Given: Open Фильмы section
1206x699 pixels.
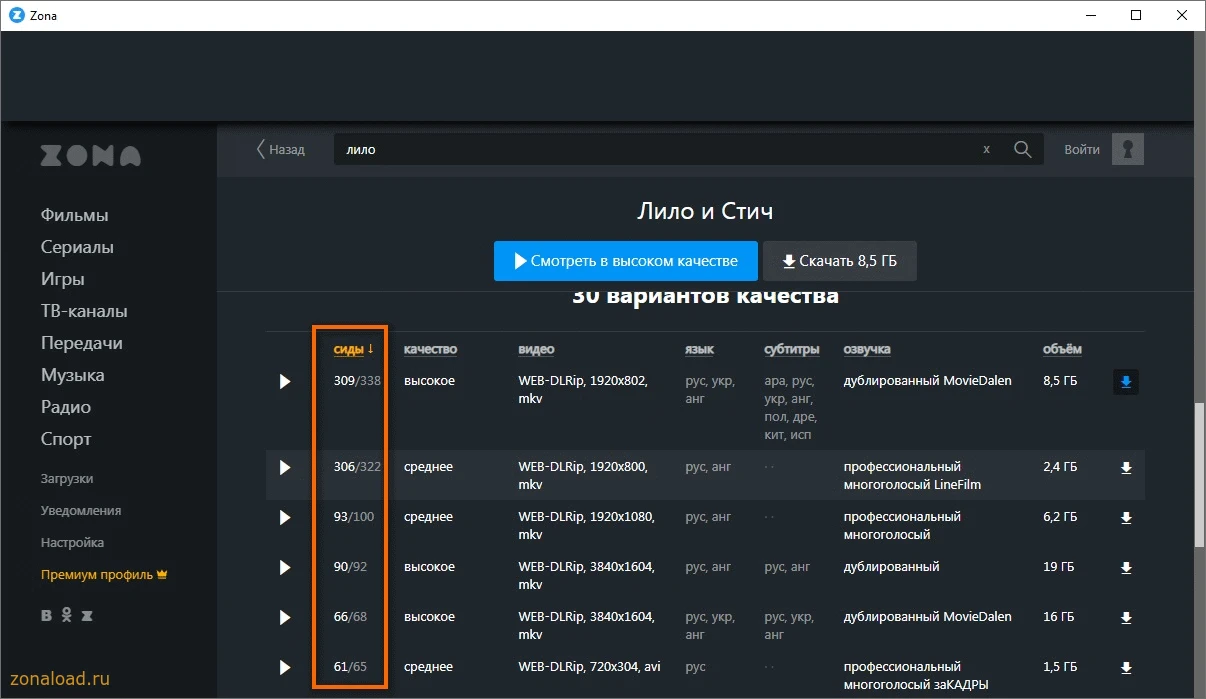Looking at the screenshot, I should pos(75,215).
